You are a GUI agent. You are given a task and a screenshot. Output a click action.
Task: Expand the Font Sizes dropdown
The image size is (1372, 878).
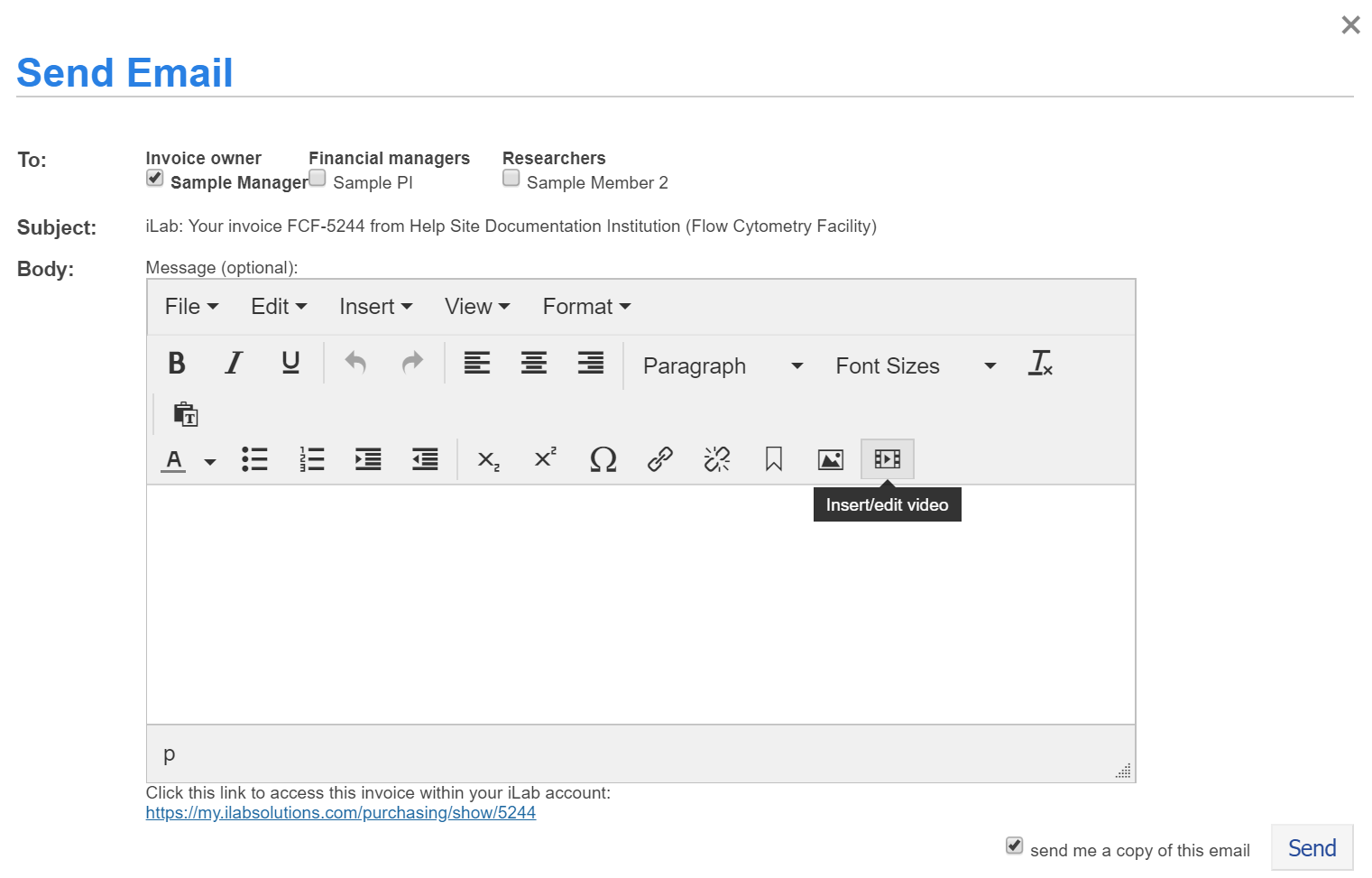(915, 365)
